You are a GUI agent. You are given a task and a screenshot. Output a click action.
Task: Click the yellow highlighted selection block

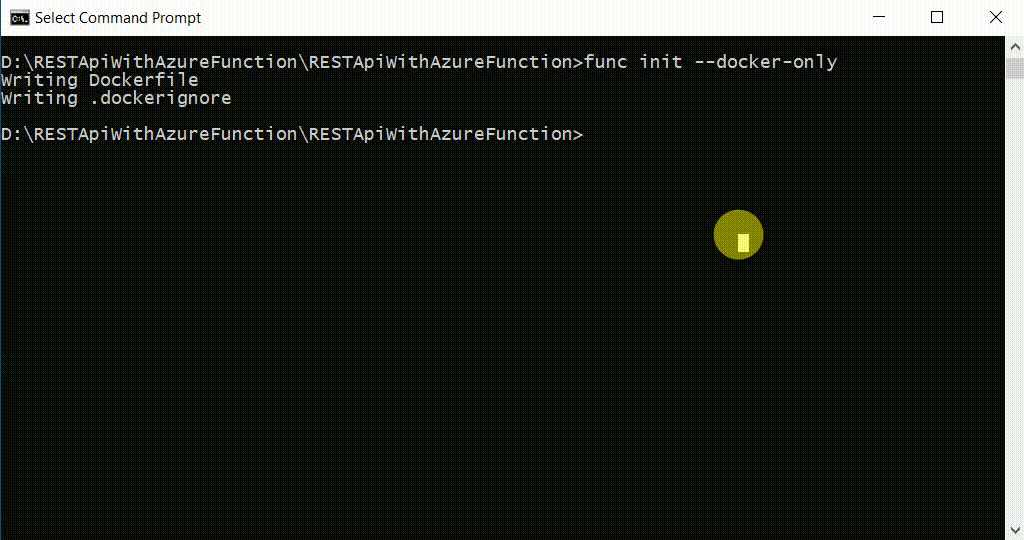coord(743,241)
